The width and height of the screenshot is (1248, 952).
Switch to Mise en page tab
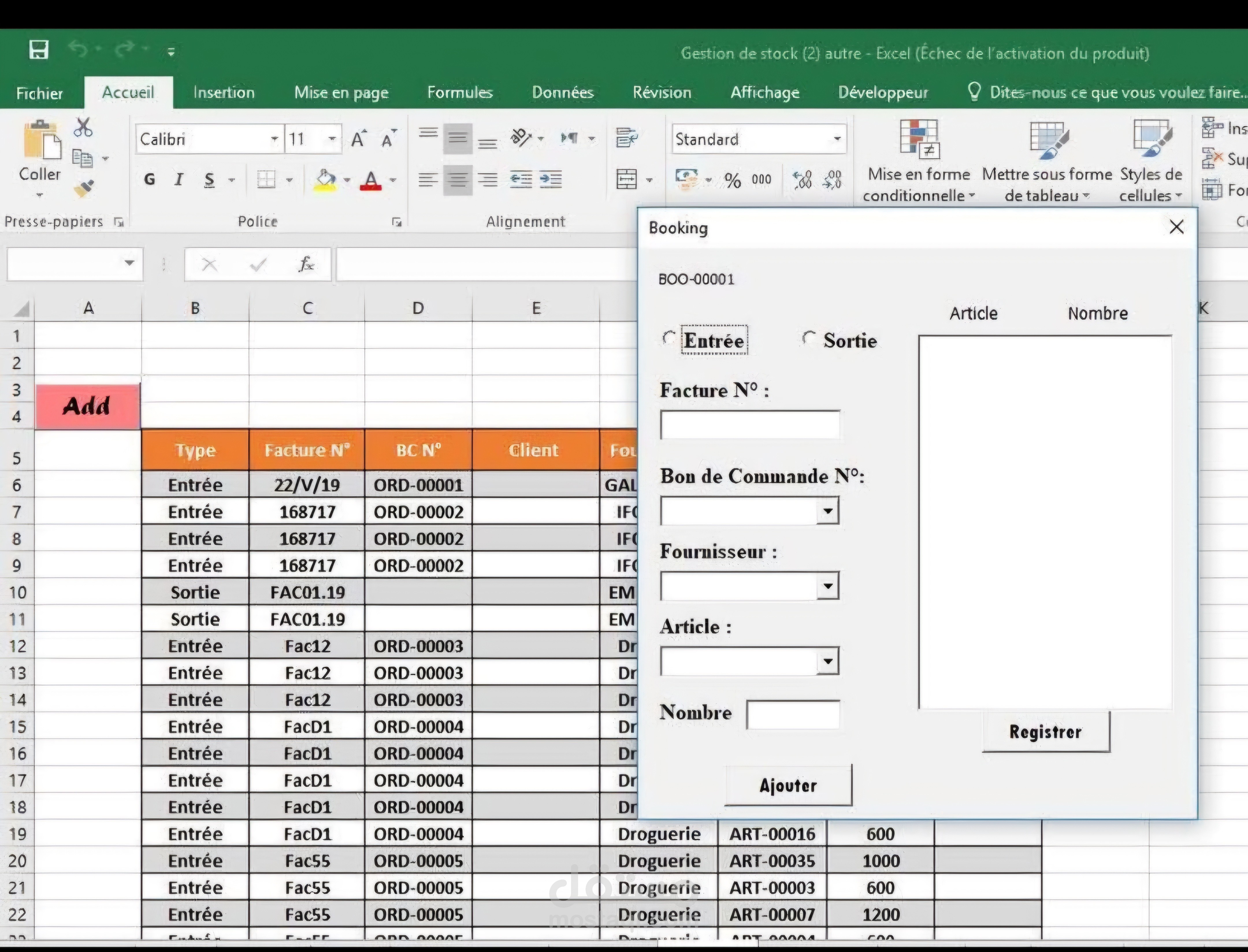point(341,92)
